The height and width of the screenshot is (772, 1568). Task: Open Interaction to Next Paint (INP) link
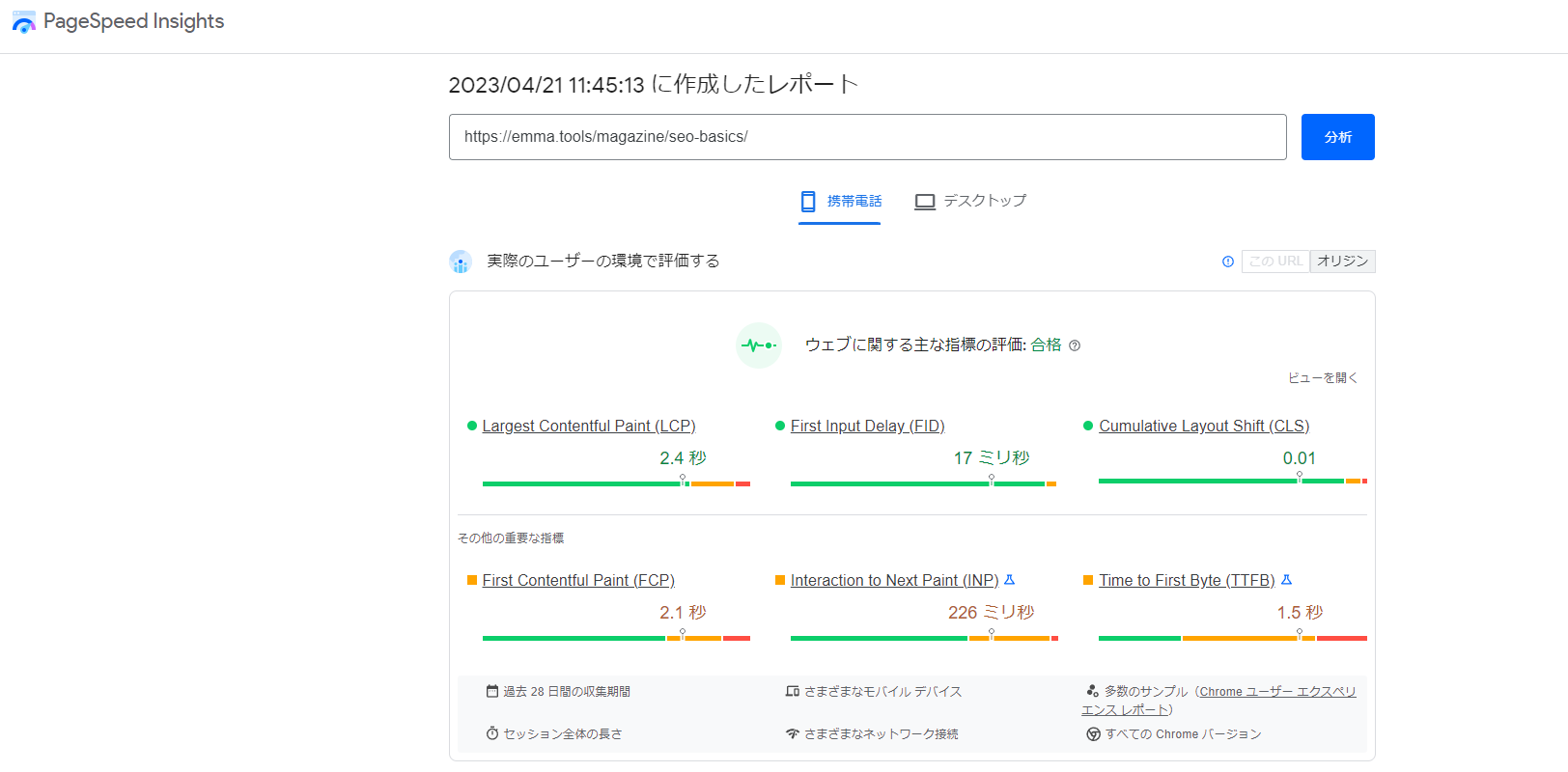(894, 581)
